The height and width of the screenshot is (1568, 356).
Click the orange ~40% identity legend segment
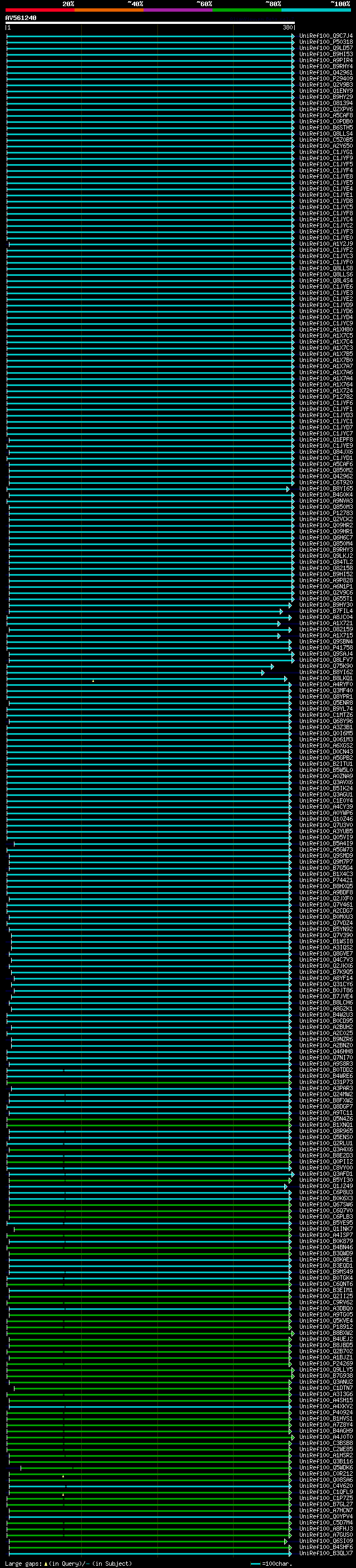109,10
